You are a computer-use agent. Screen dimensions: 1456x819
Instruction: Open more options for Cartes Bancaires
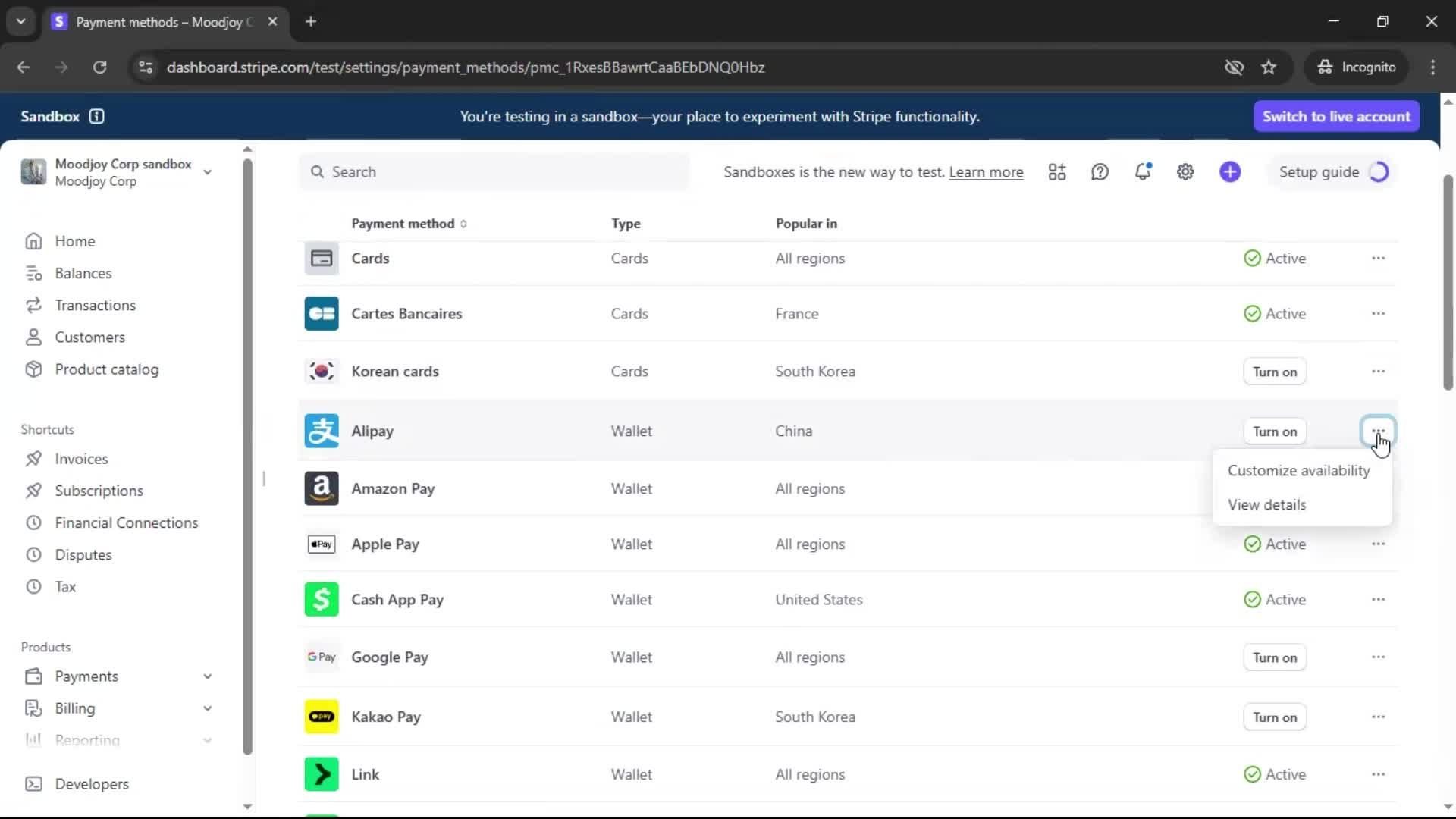point(1378,314)
